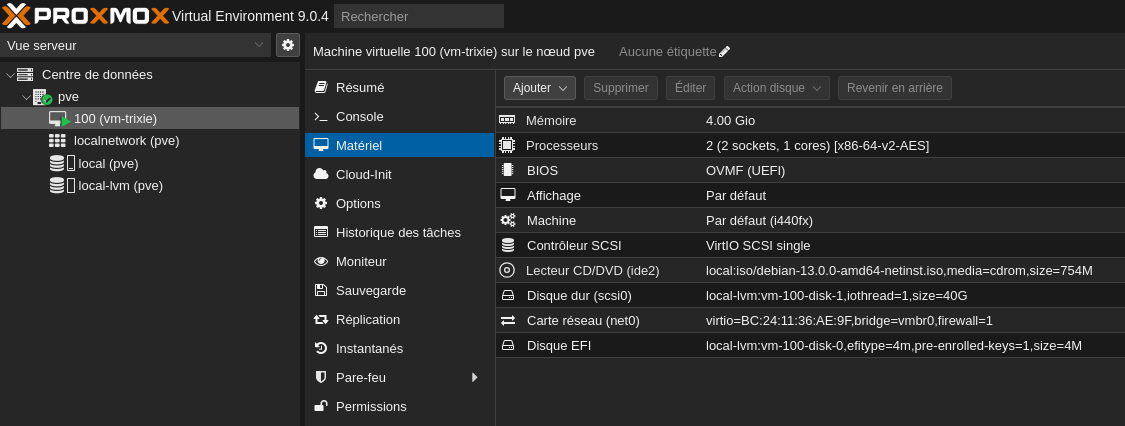Open the Action disque dropdown

776,88
